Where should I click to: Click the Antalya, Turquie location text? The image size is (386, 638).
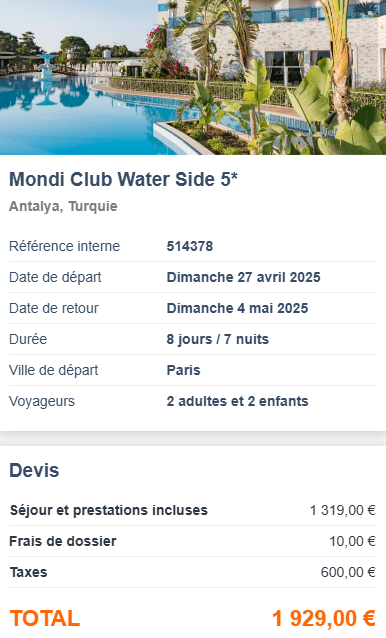tap(63, 206)
